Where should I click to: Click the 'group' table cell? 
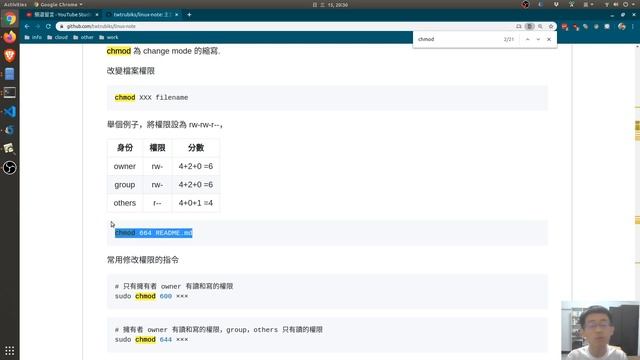click(125, 184)
